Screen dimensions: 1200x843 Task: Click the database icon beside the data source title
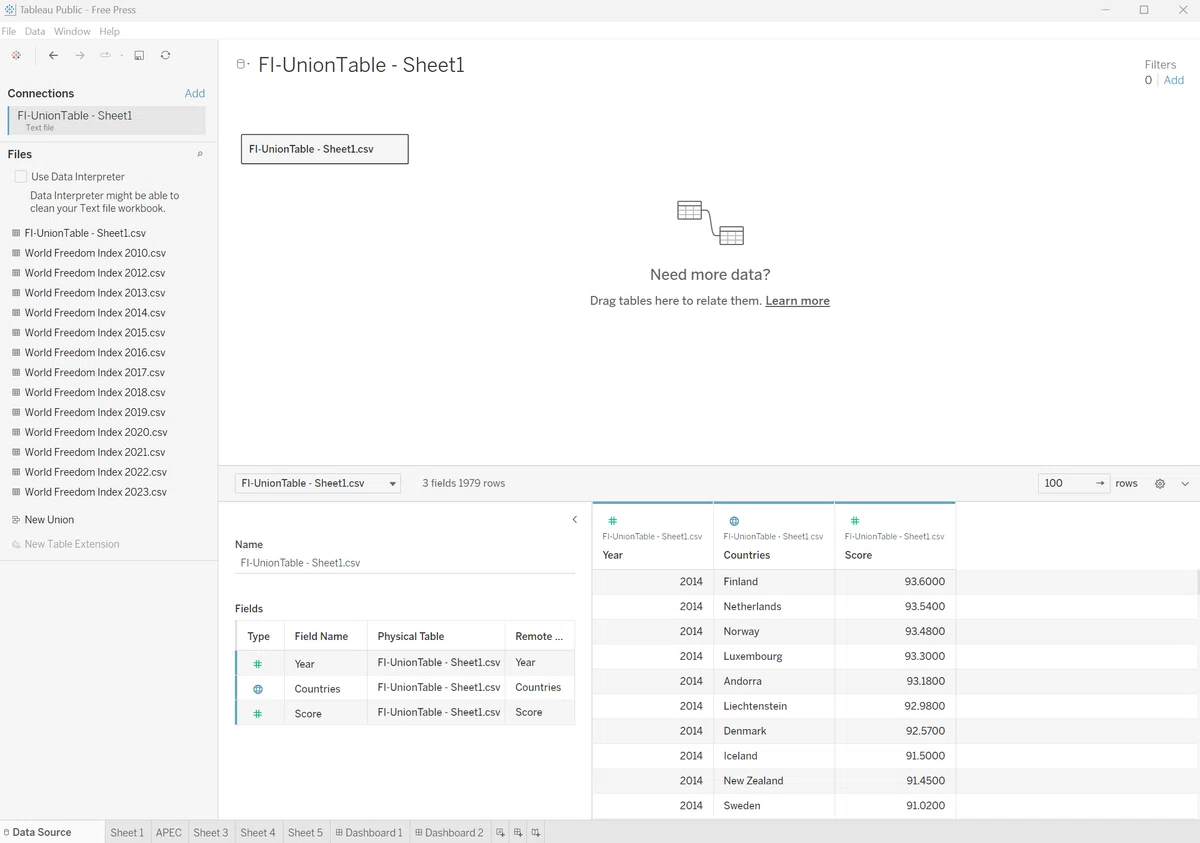click(241, 65)
